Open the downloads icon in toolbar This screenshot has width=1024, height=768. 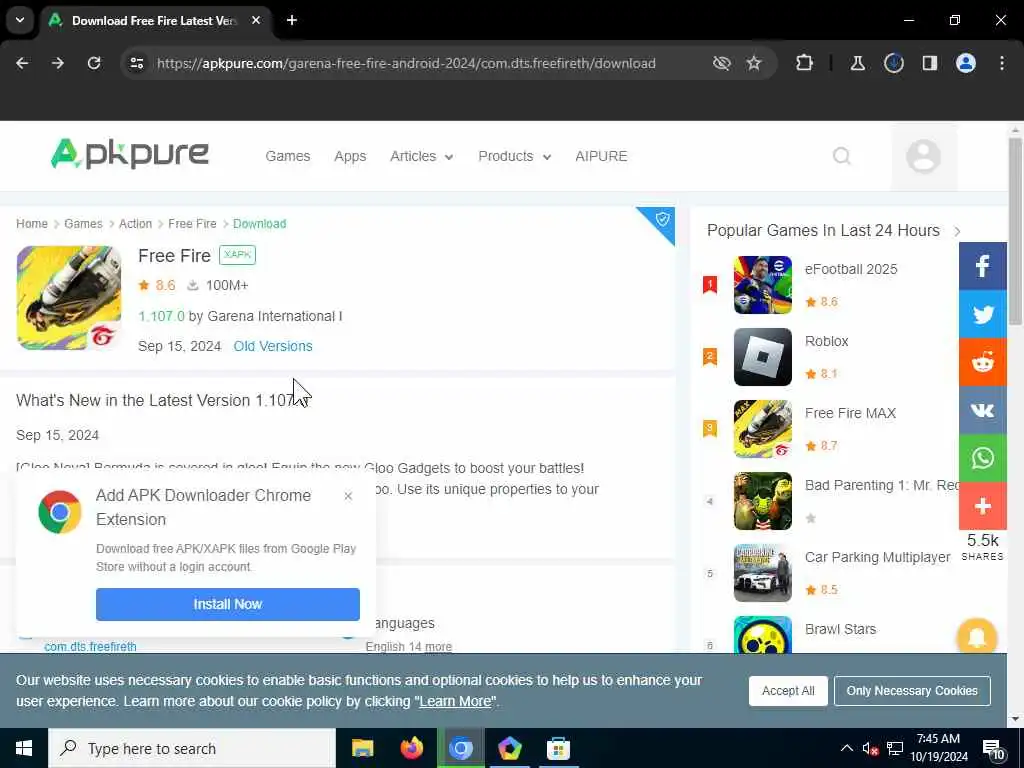[893, 63]
